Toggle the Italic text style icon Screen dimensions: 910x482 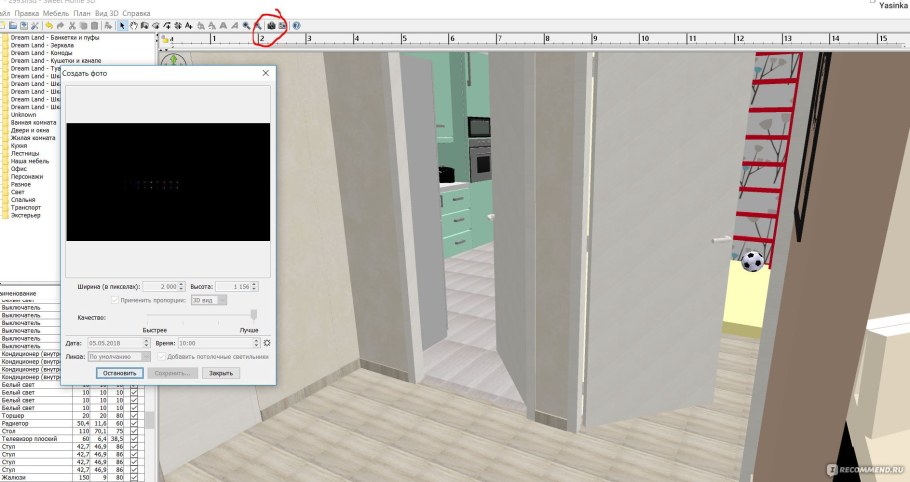[x=234, y=26]
